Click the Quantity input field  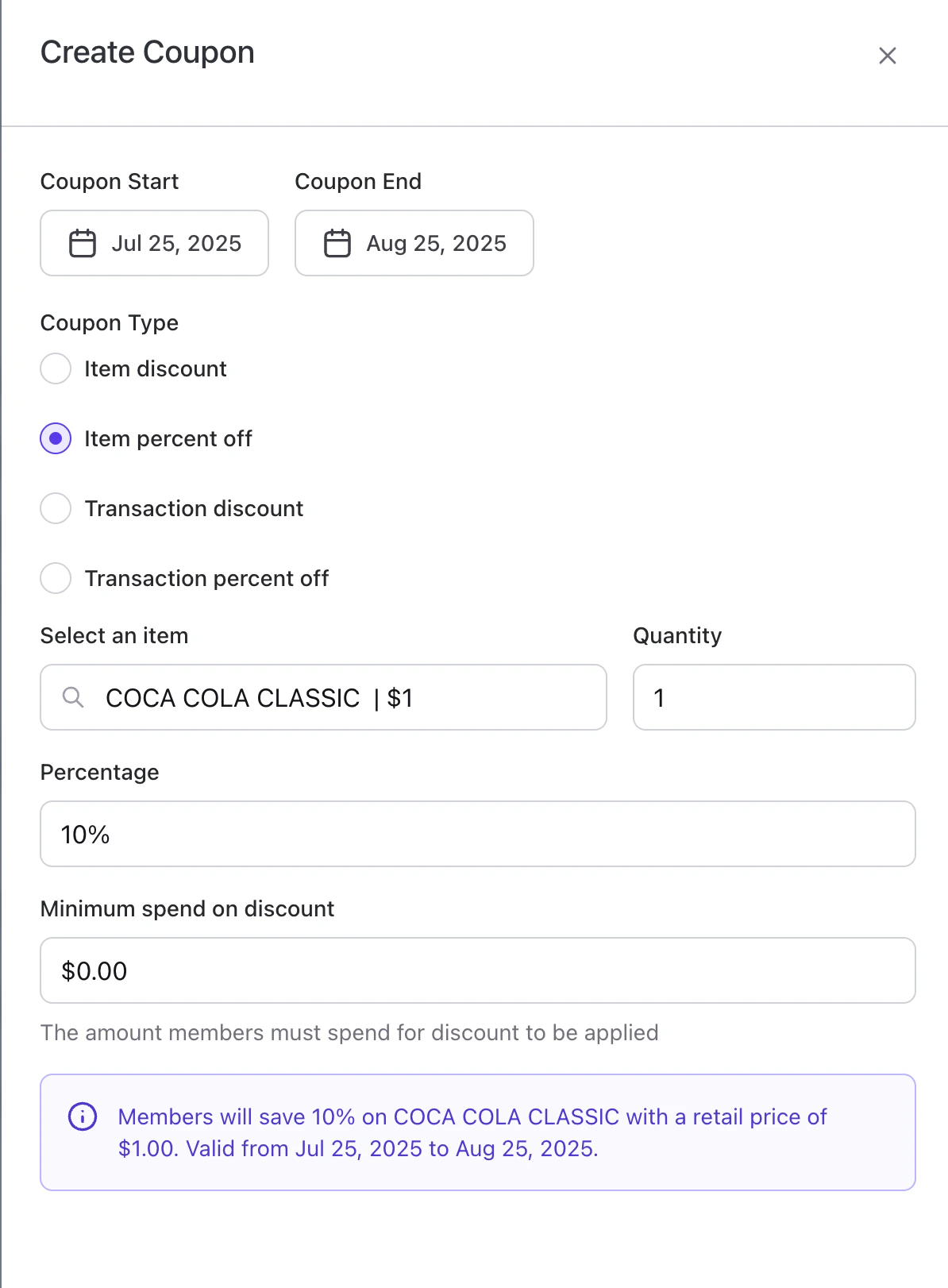click(x=774, y=697)
